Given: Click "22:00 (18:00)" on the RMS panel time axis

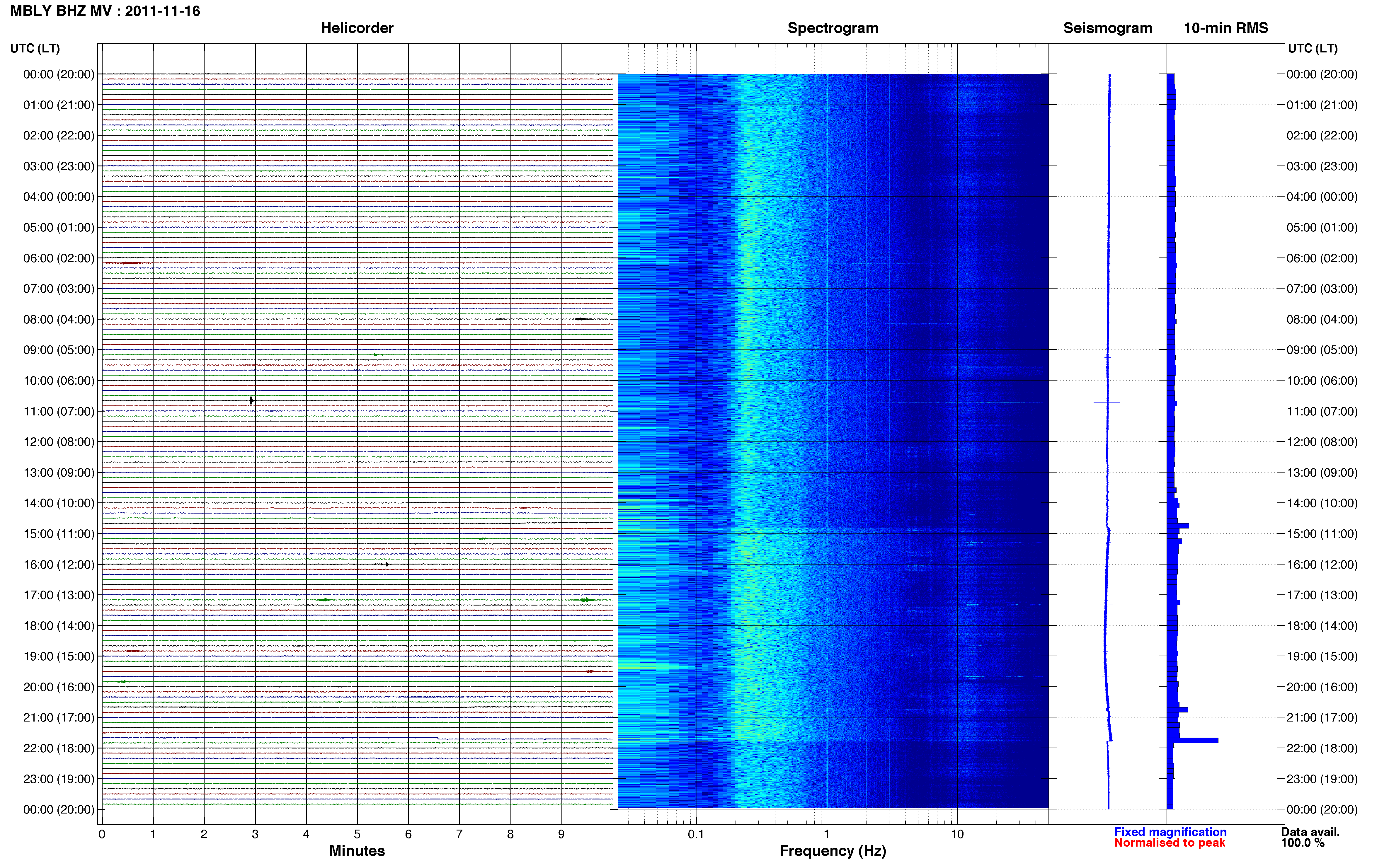Looking at the screenshot, I should [1322, 748].
